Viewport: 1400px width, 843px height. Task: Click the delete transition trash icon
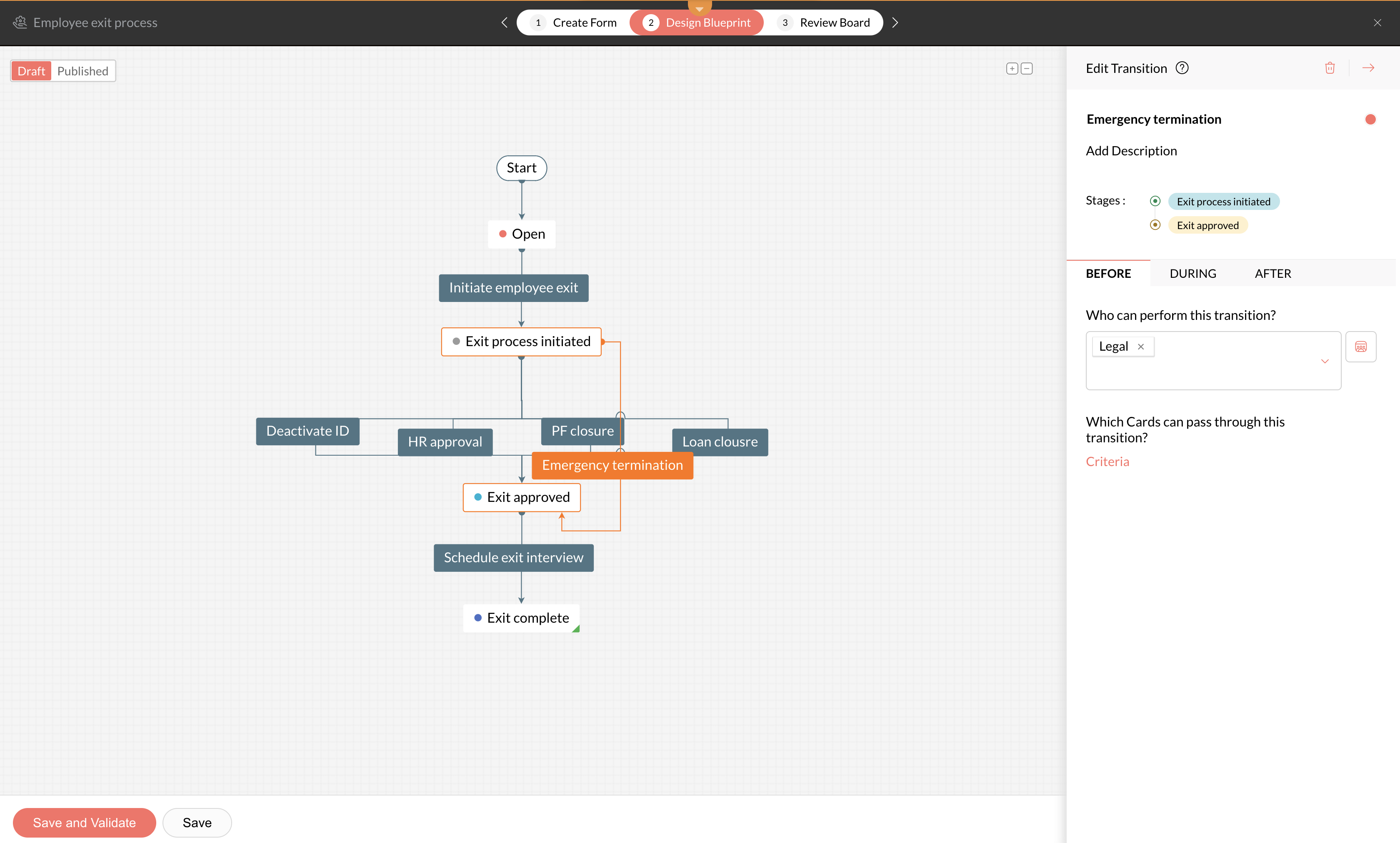pos(1330,68)
